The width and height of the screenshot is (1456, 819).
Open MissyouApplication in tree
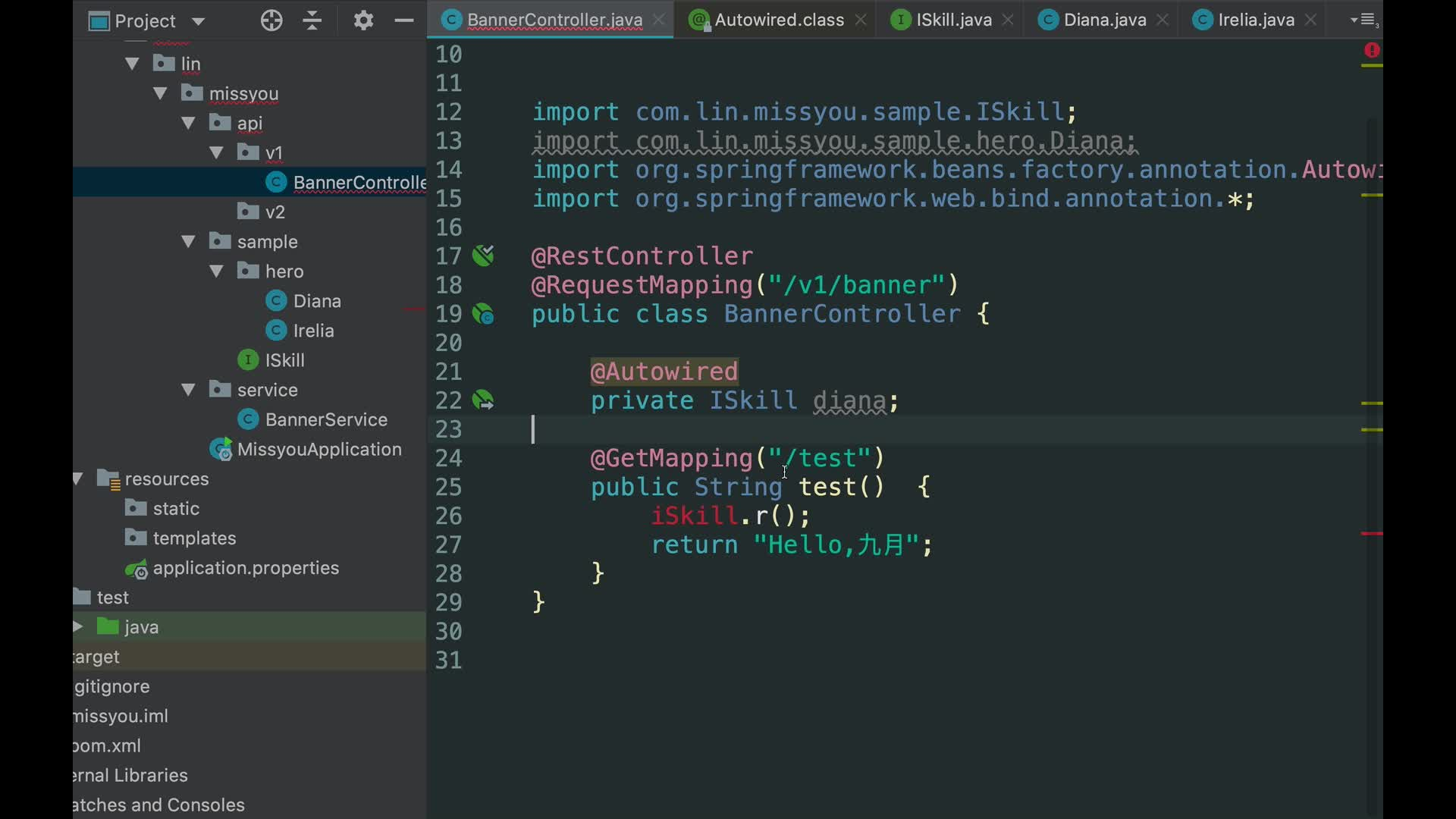pos(319,450)
